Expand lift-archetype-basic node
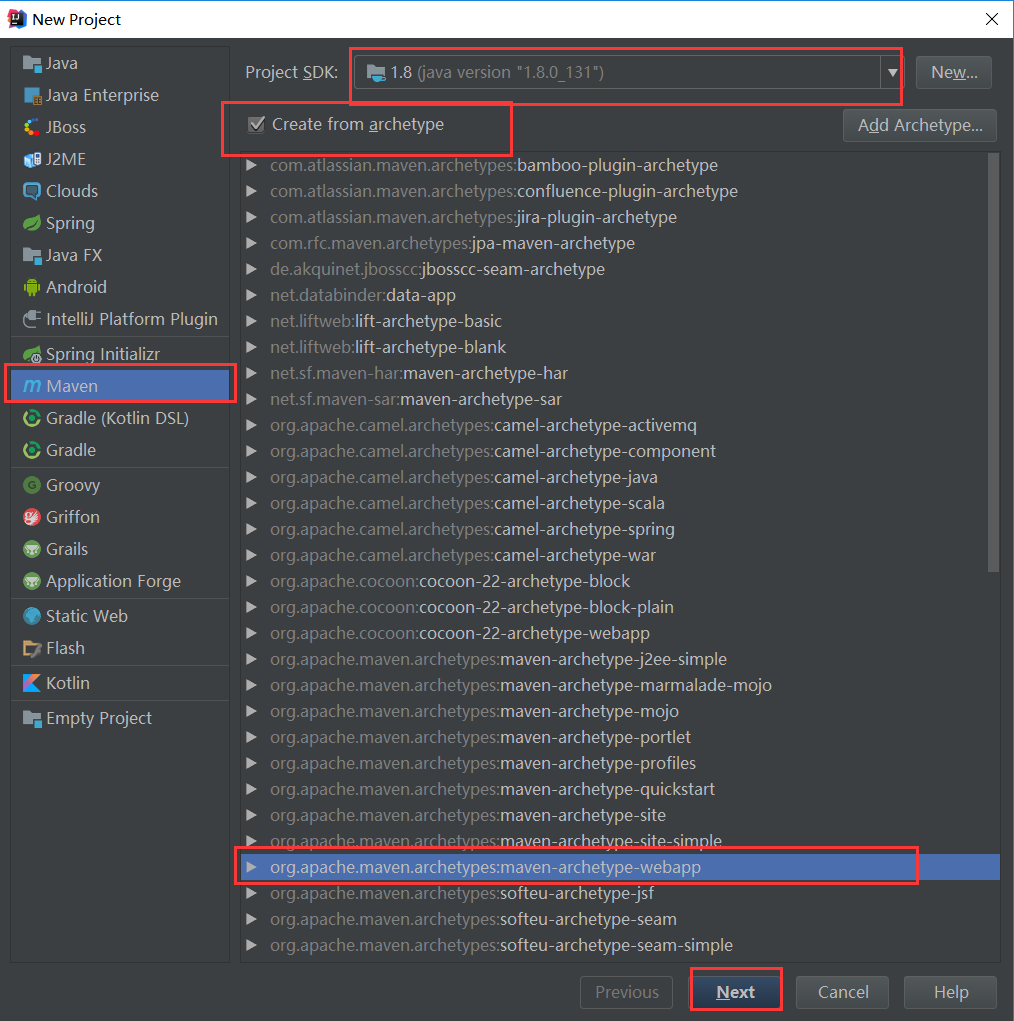The width and height of the screenshot is (1014, 1021). pyautogui.click(x=251, y=321)
